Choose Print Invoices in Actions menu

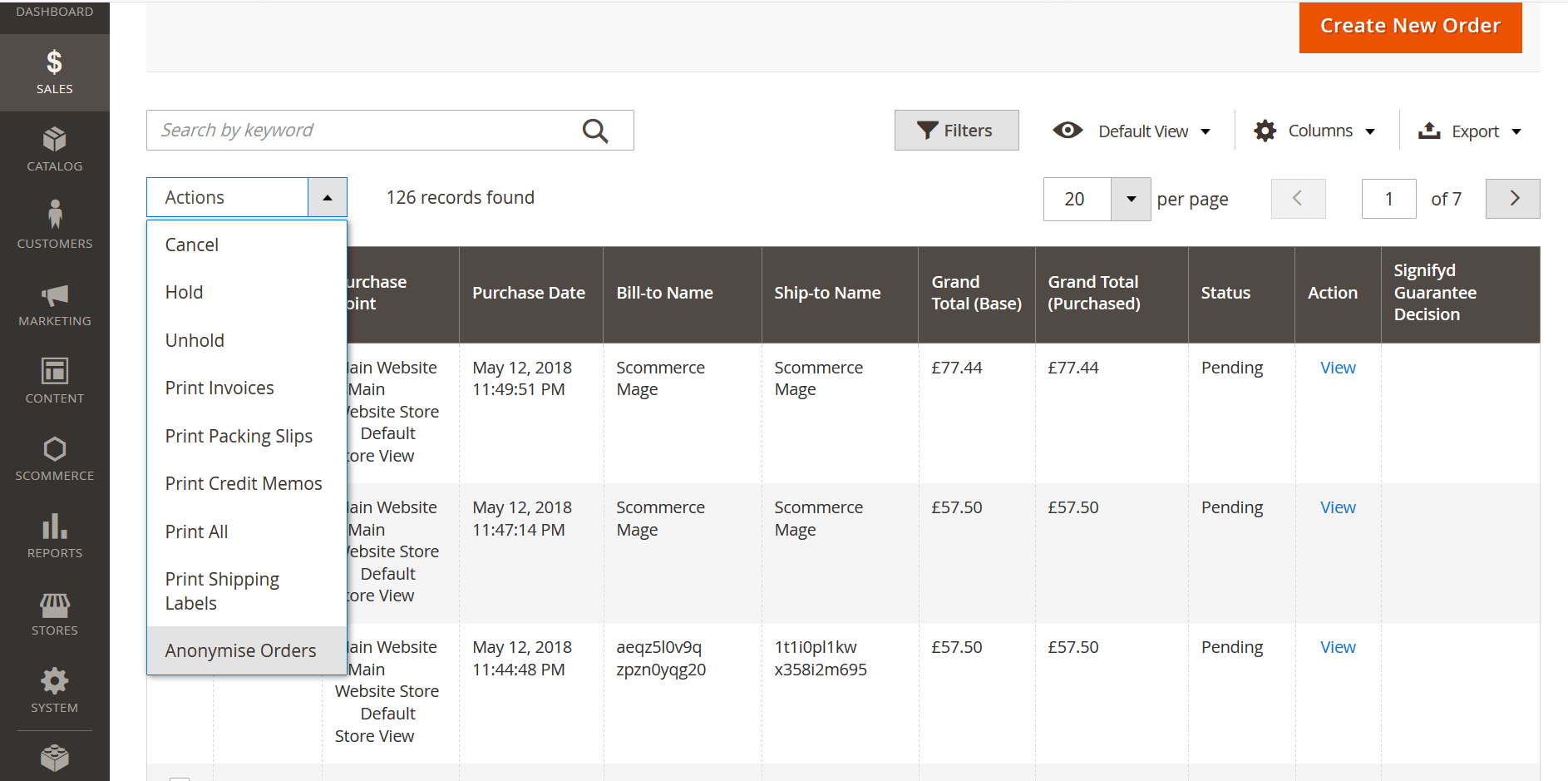(x=219, y=388)
